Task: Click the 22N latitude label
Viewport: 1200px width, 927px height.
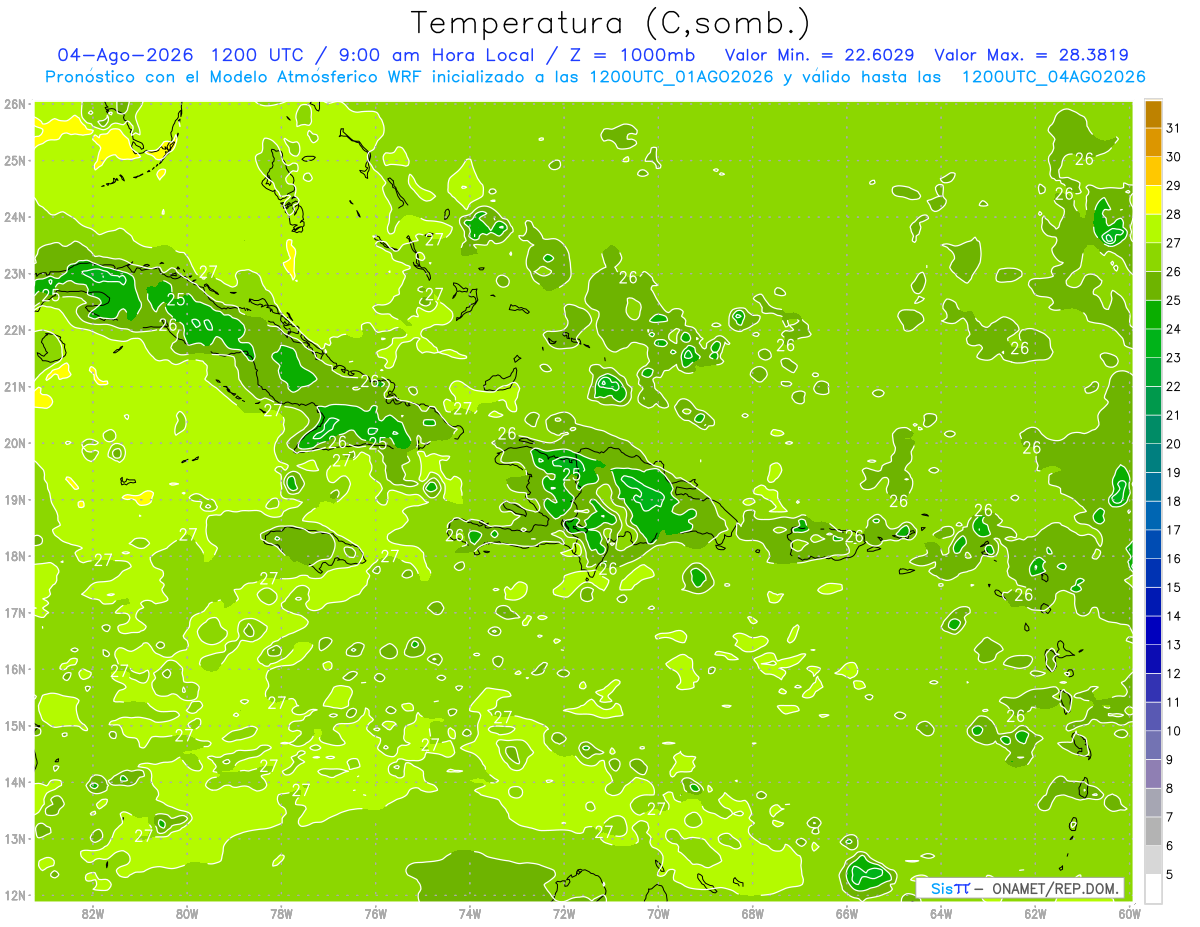Action: 15,330
